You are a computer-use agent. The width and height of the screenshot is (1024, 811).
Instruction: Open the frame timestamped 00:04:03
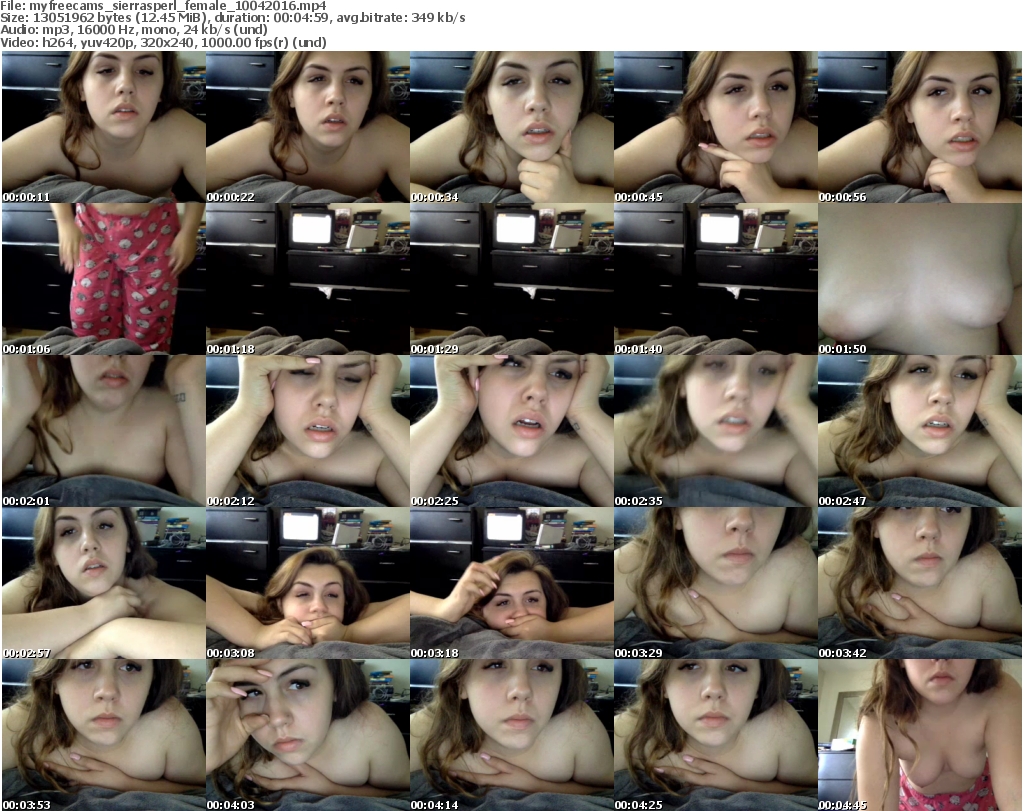[x=307, y=735]
